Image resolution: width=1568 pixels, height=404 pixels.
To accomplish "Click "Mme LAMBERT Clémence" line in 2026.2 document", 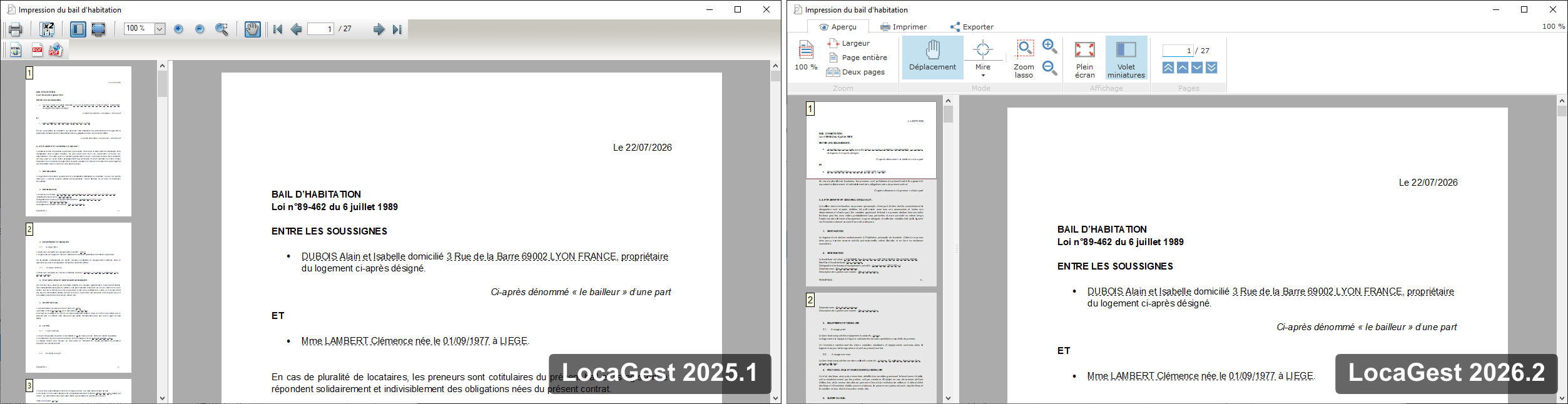I will tap(1201, 376).
